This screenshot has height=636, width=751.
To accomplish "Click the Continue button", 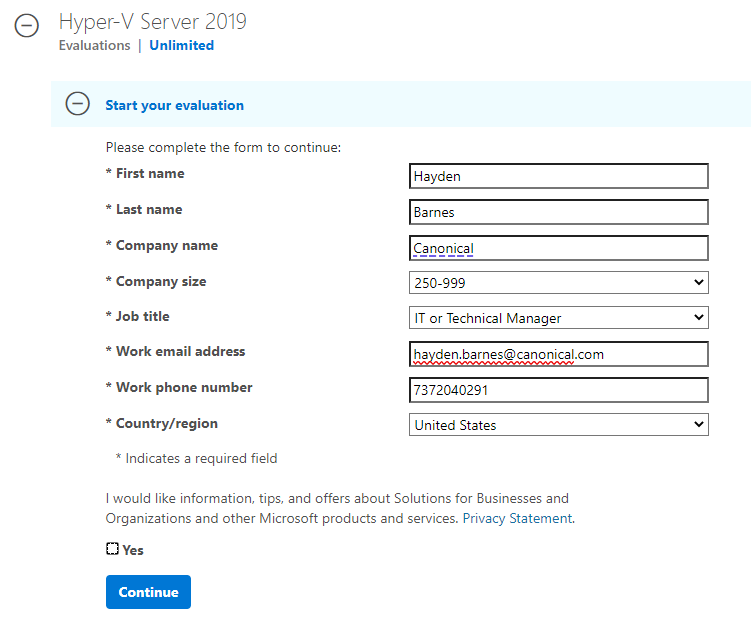I will point(148,592).
